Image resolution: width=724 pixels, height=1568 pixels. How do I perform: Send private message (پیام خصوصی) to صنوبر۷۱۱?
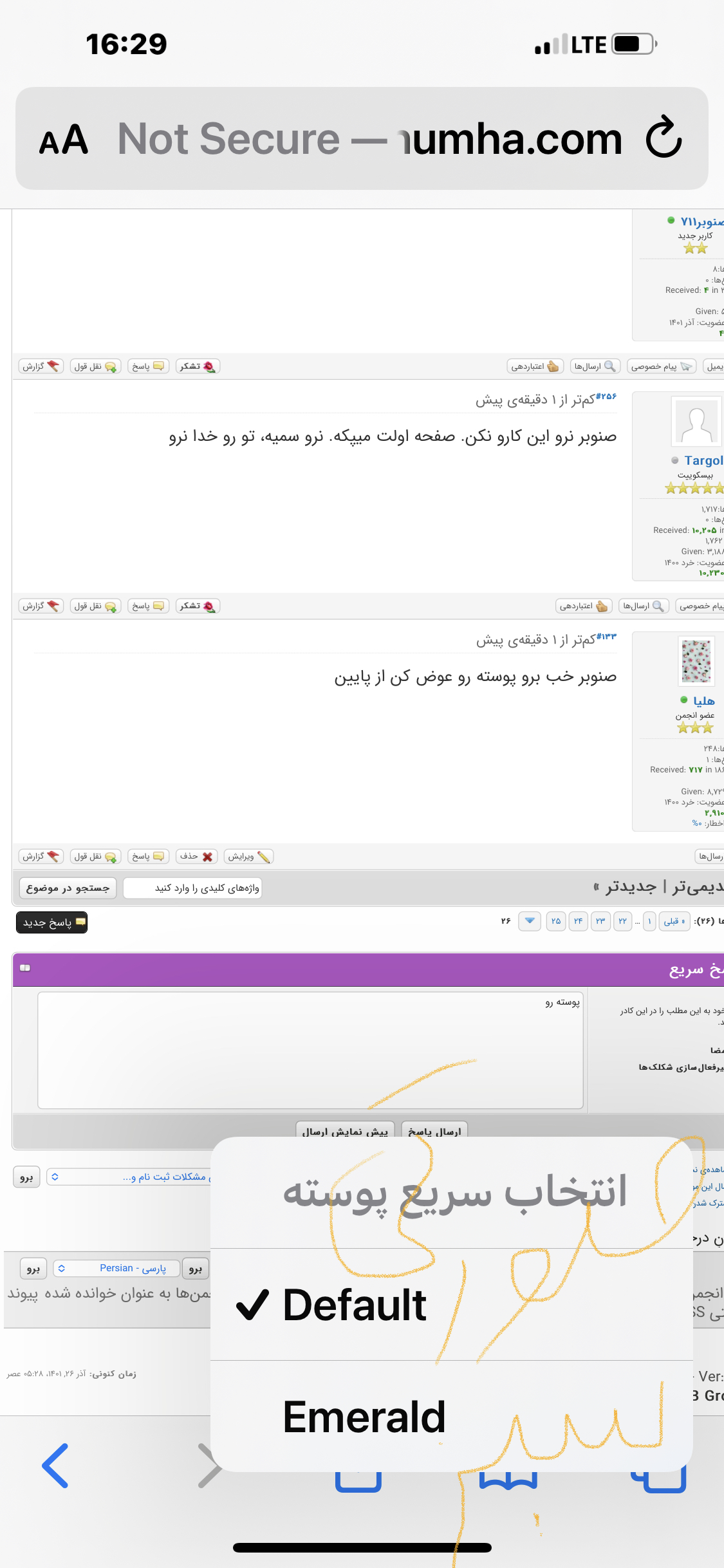662,366
